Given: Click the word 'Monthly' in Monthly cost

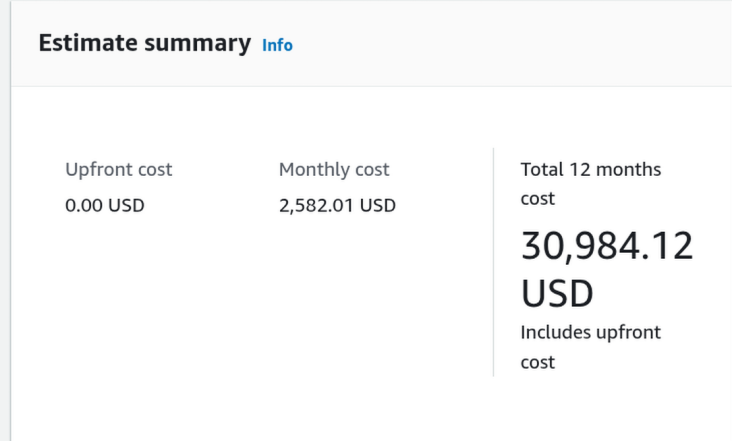Looking at the screenshot, I should (313, 170).
